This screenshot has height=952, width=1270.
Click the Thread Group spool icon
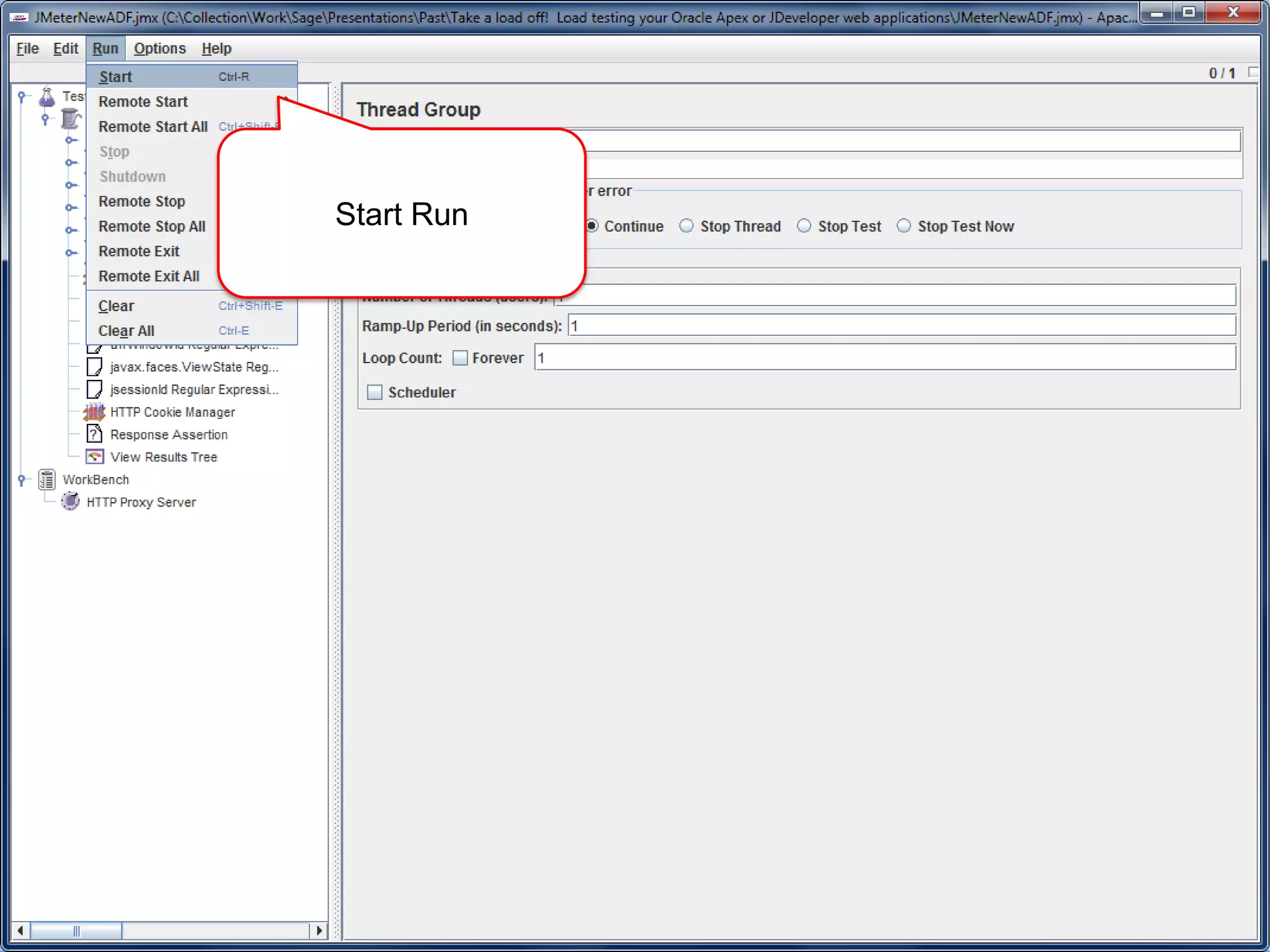pyautogui.click(x=71, y=118)
